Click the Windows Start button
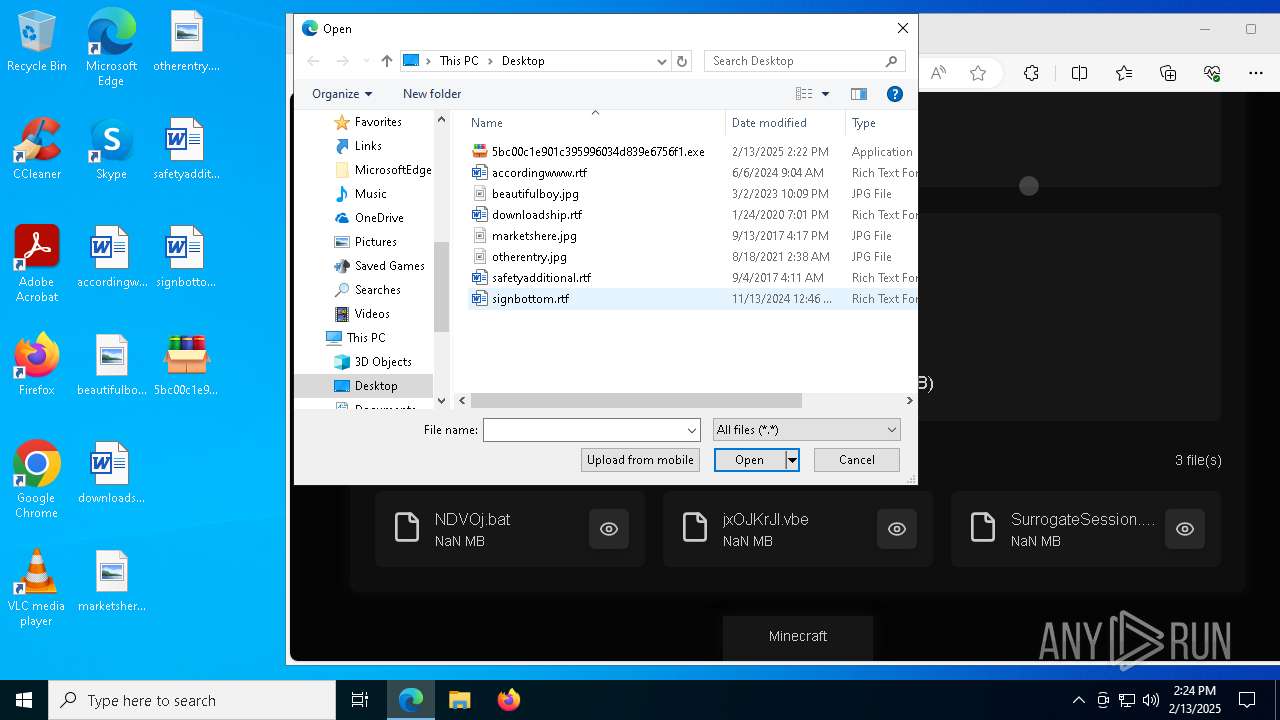Viewport: 1280px width, 720px height. click(24, 700)
